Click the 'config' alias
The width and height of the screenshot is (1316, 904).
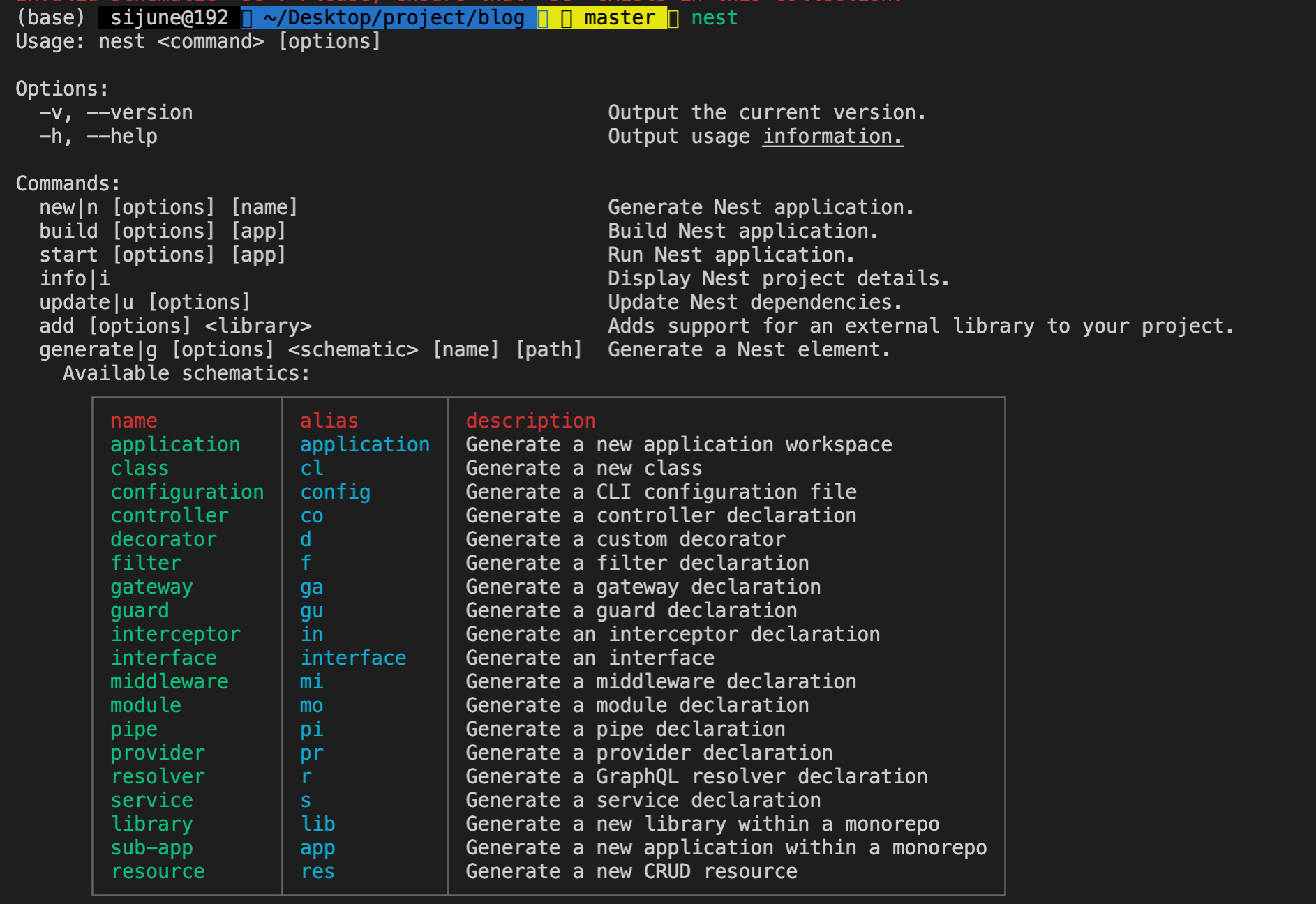(x=336, y=492)
